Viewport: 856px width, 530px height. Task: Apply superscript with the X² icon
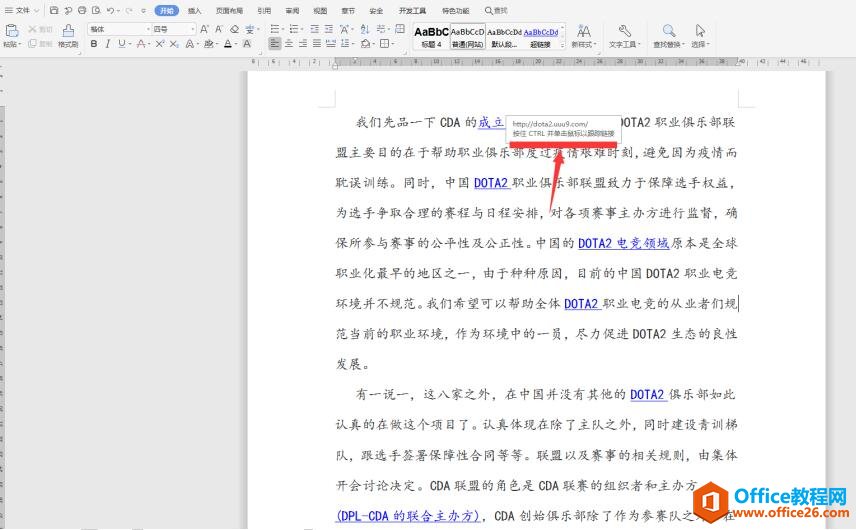[159, 44]
